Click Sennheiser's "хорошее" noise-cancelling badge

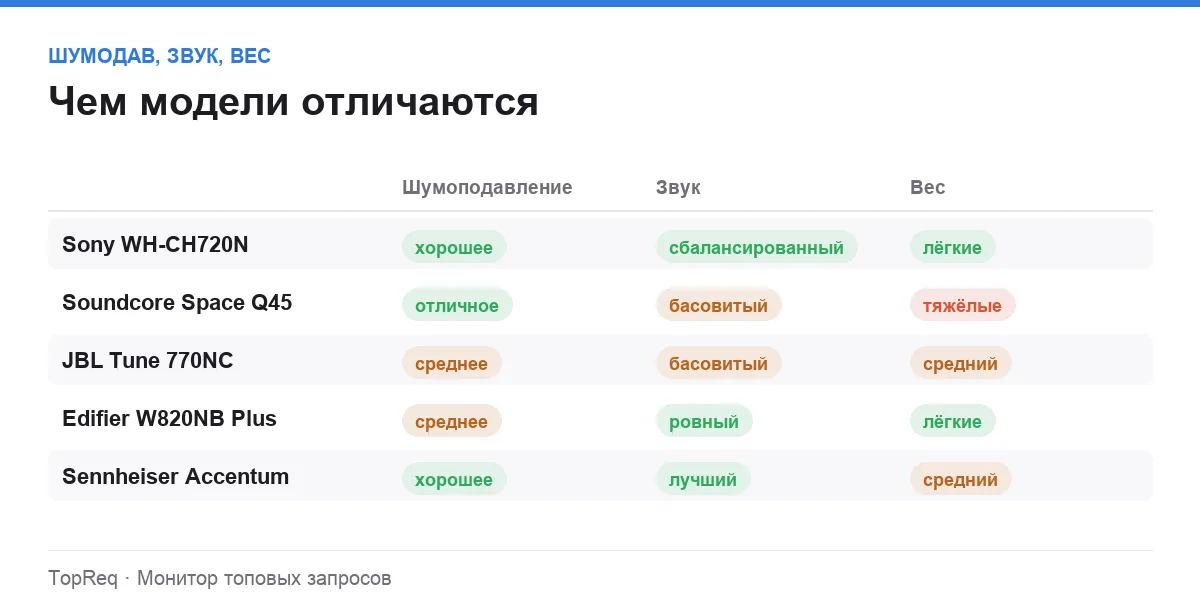pyautogui.click(x=454, y=479)
